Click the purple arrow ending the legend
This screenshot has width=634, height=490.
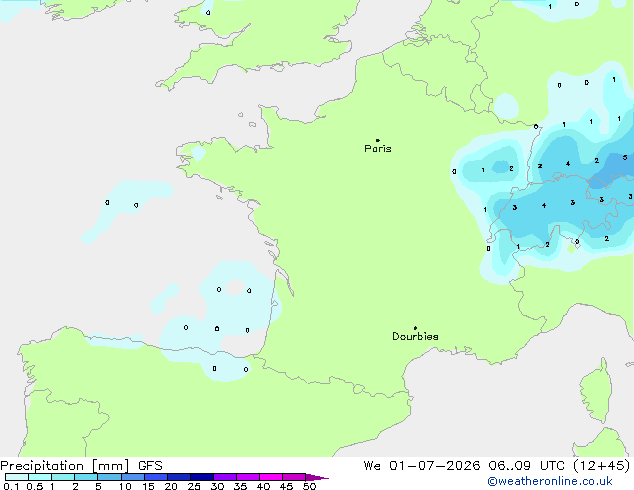(x=317, y=478)
